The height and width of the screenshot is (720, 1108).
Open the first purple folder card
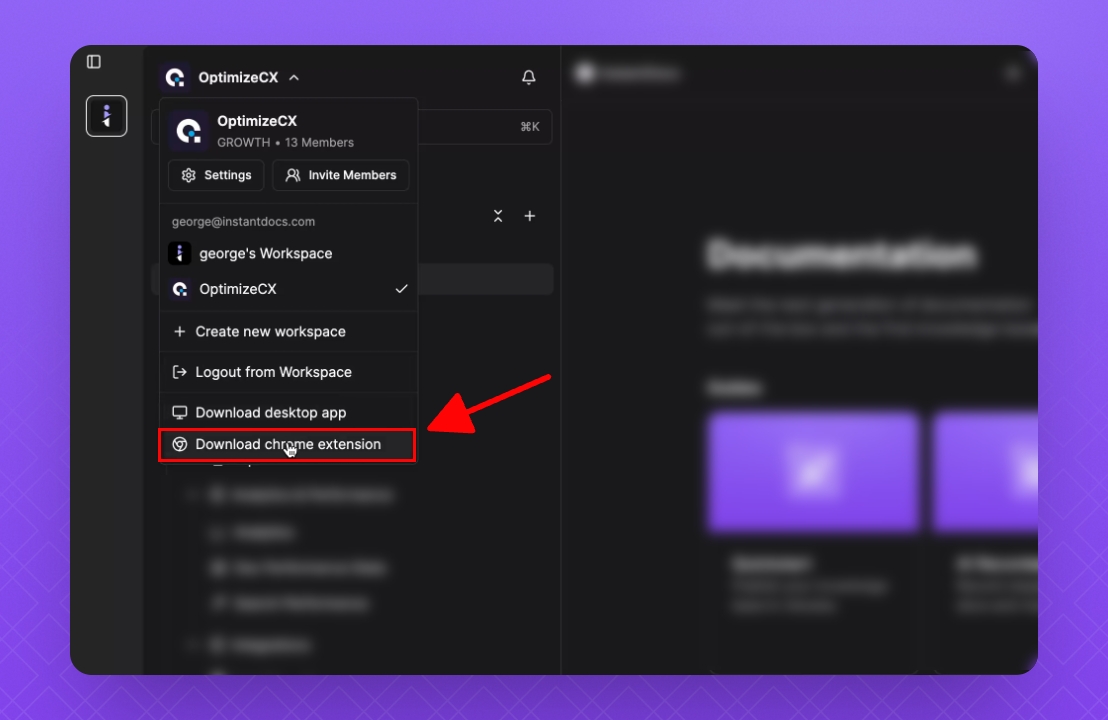[813, 472]
